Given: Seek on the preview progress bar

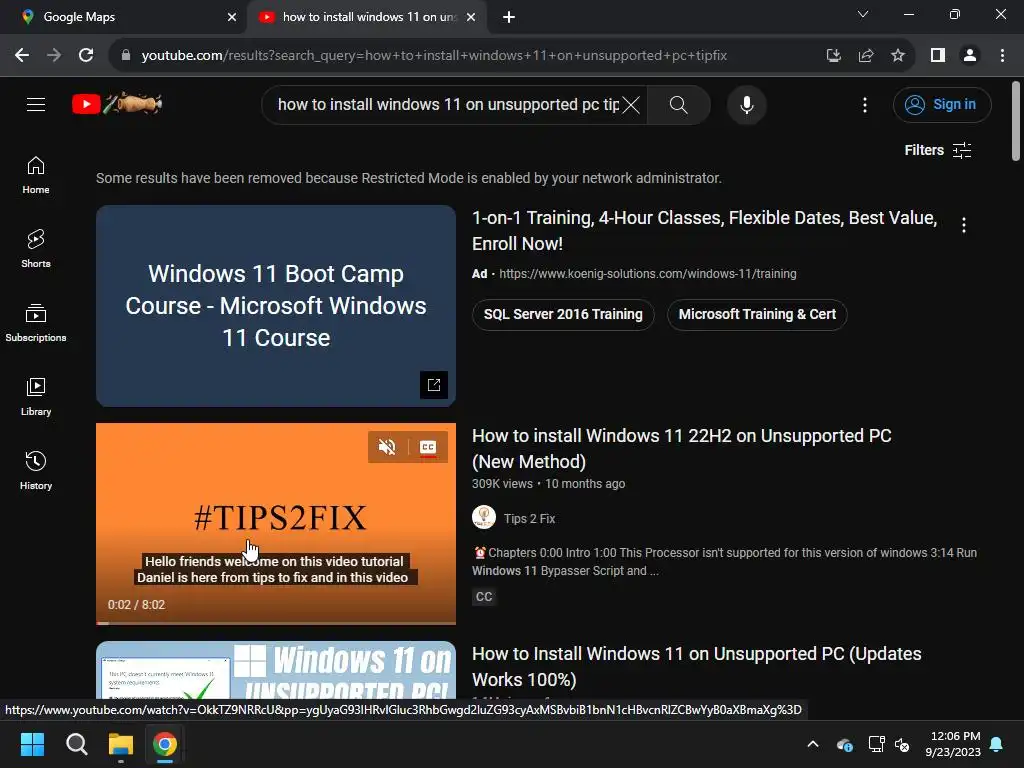Looking at the screenshot, I should [276, 622].
